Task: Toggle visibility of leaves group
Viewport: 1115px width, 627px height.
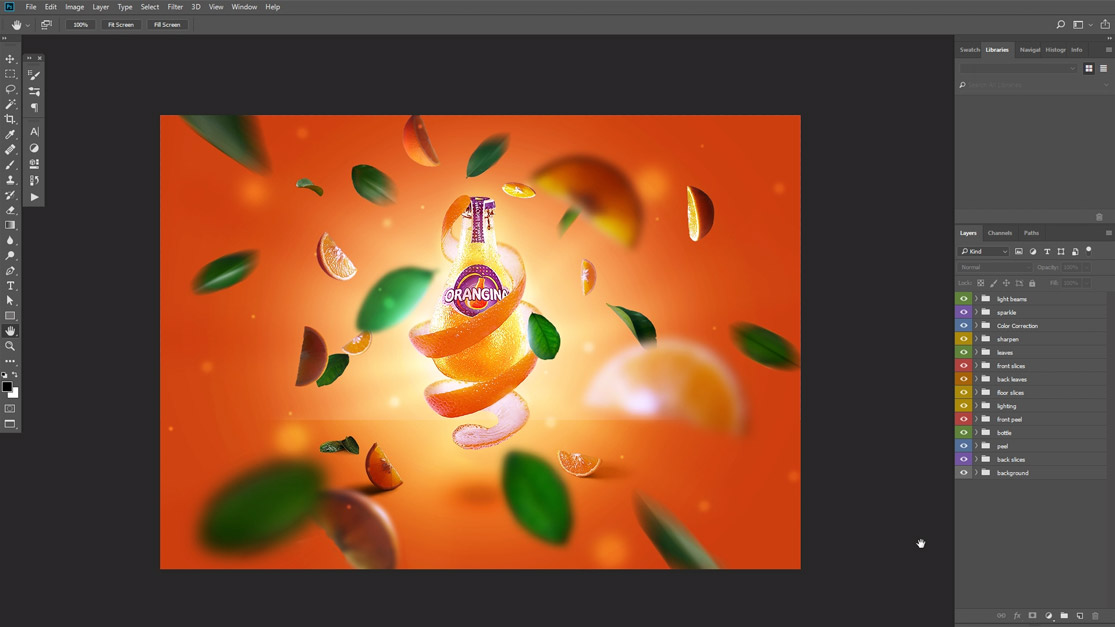Action: coord(964,353)
